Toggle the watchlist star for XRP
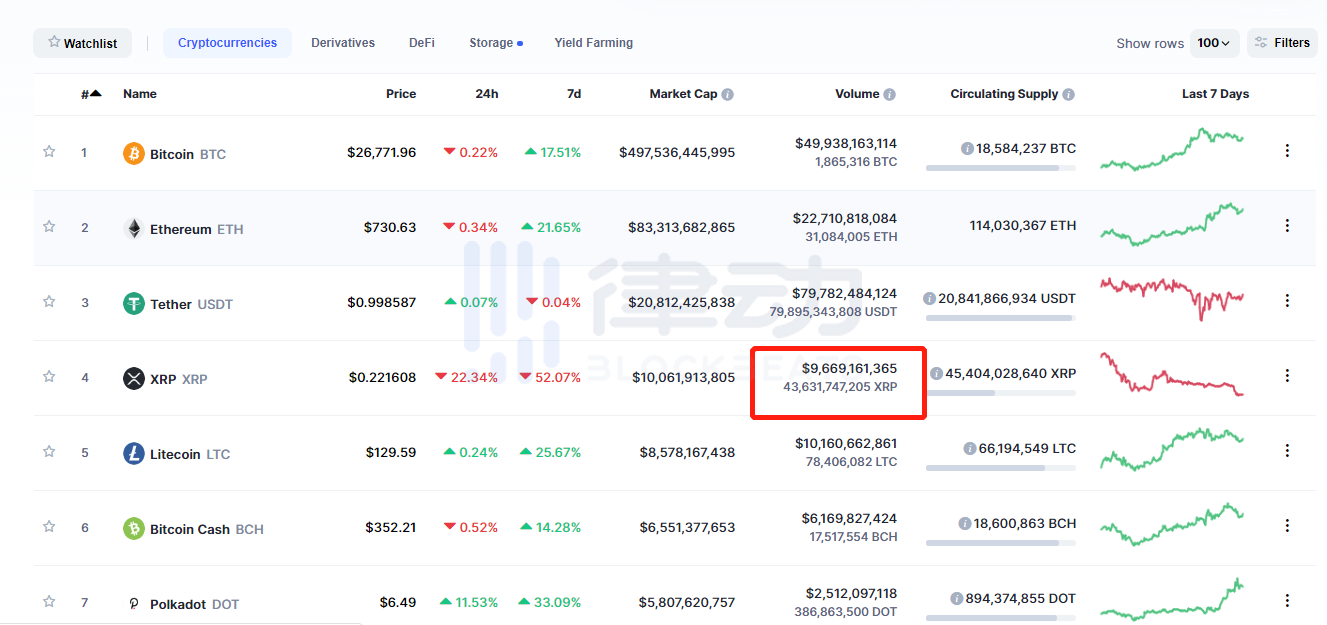Viewport: 1327px width, 625px height. [49, 376]
